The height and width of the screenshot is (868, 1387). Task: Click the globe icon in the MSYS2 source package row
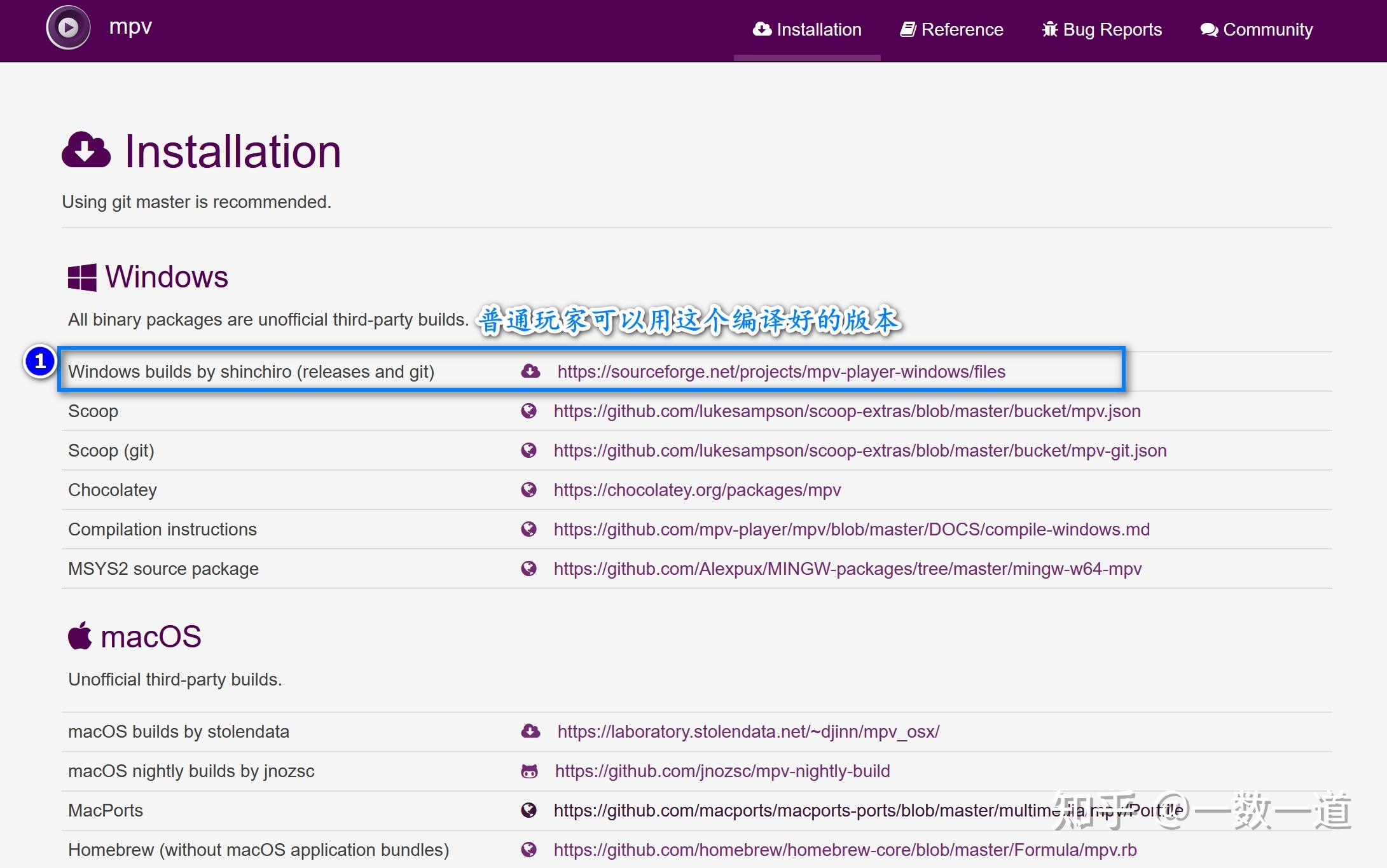pyautogui.click(x=528, y=568)
